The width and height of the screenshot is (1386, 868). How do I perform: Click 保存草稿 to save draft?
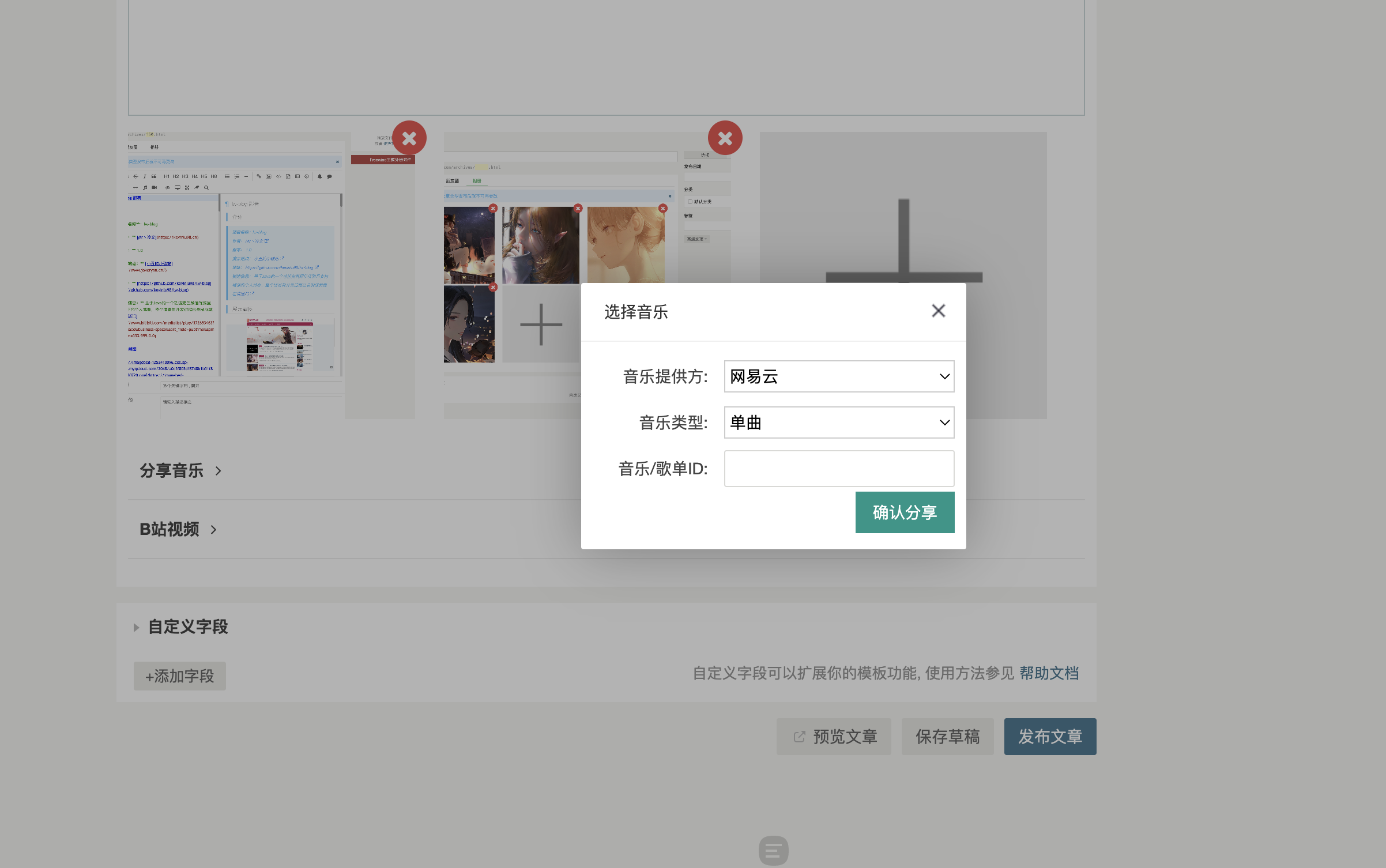tap(947, 737)
